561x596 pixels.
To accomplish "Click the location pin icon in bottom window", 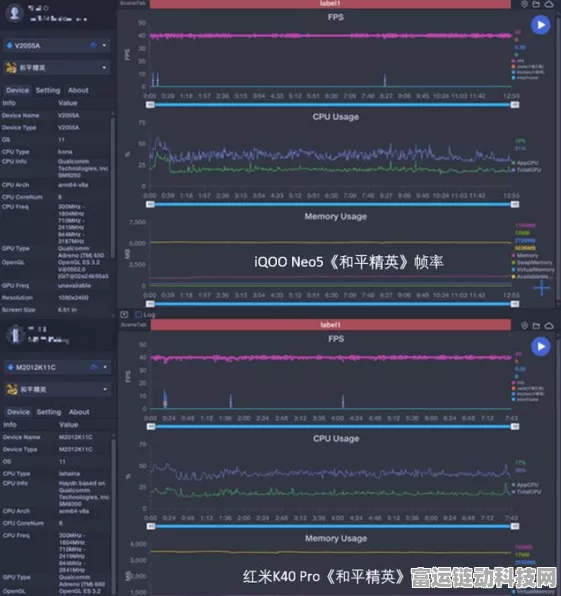I will 525,325.
